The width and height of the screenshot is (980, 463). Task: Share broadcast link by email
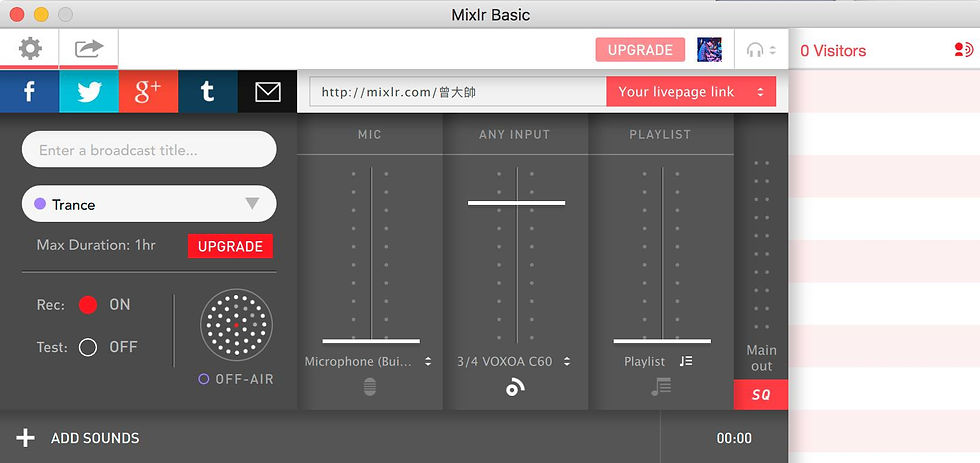click(268, 91)
